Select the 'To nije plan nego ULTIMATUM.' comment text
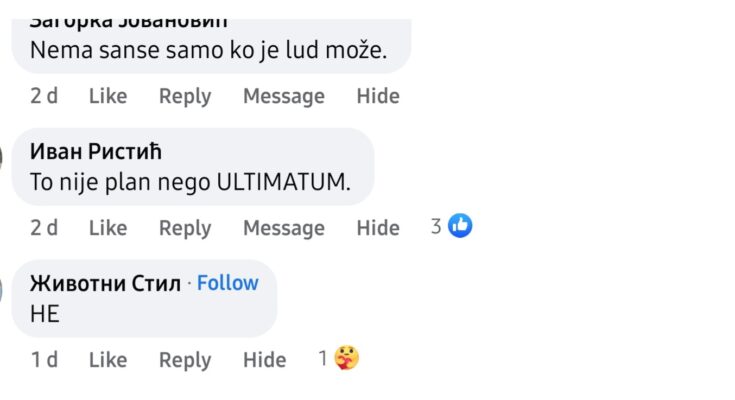The height and width of the screenshot is (400, 735). pyautogui.click(x=191, y=183)
